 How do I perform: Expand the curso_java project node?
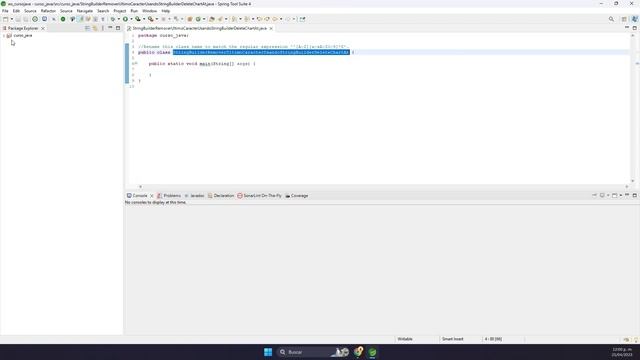tap(4, 36)
